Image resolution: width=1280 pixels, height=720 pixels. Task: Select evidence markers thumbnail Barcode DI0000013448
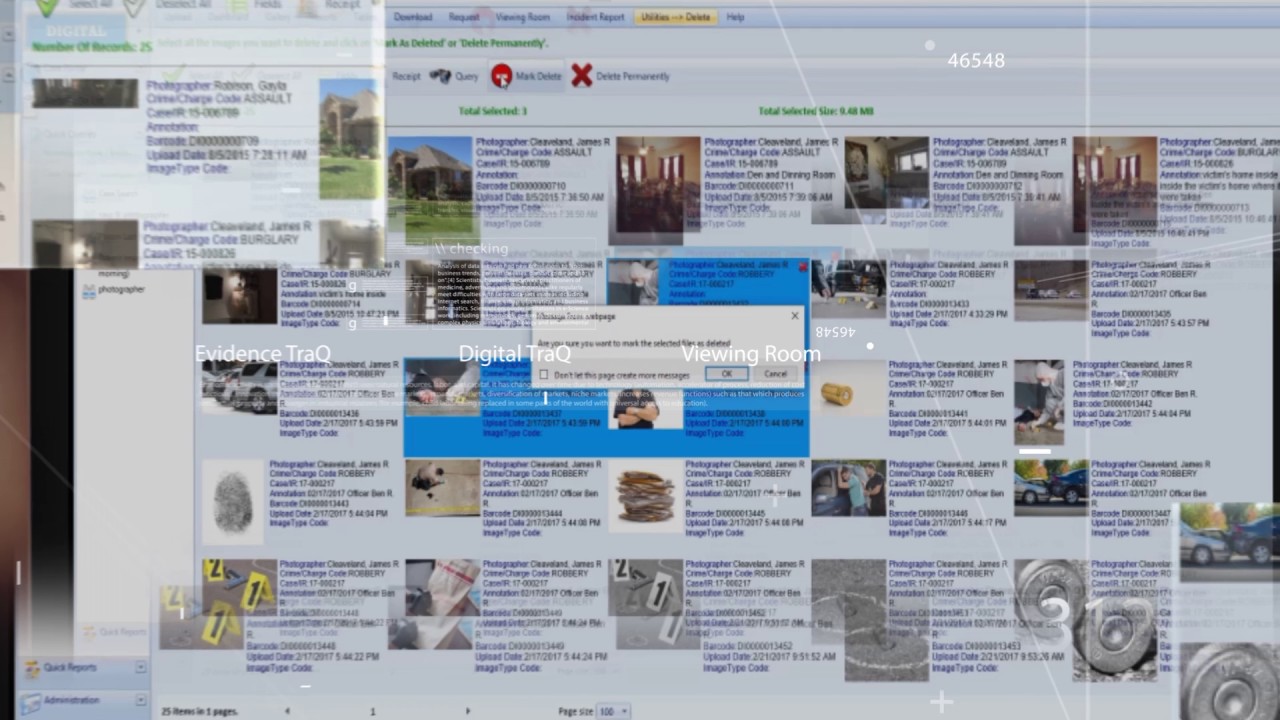point(239,600)
